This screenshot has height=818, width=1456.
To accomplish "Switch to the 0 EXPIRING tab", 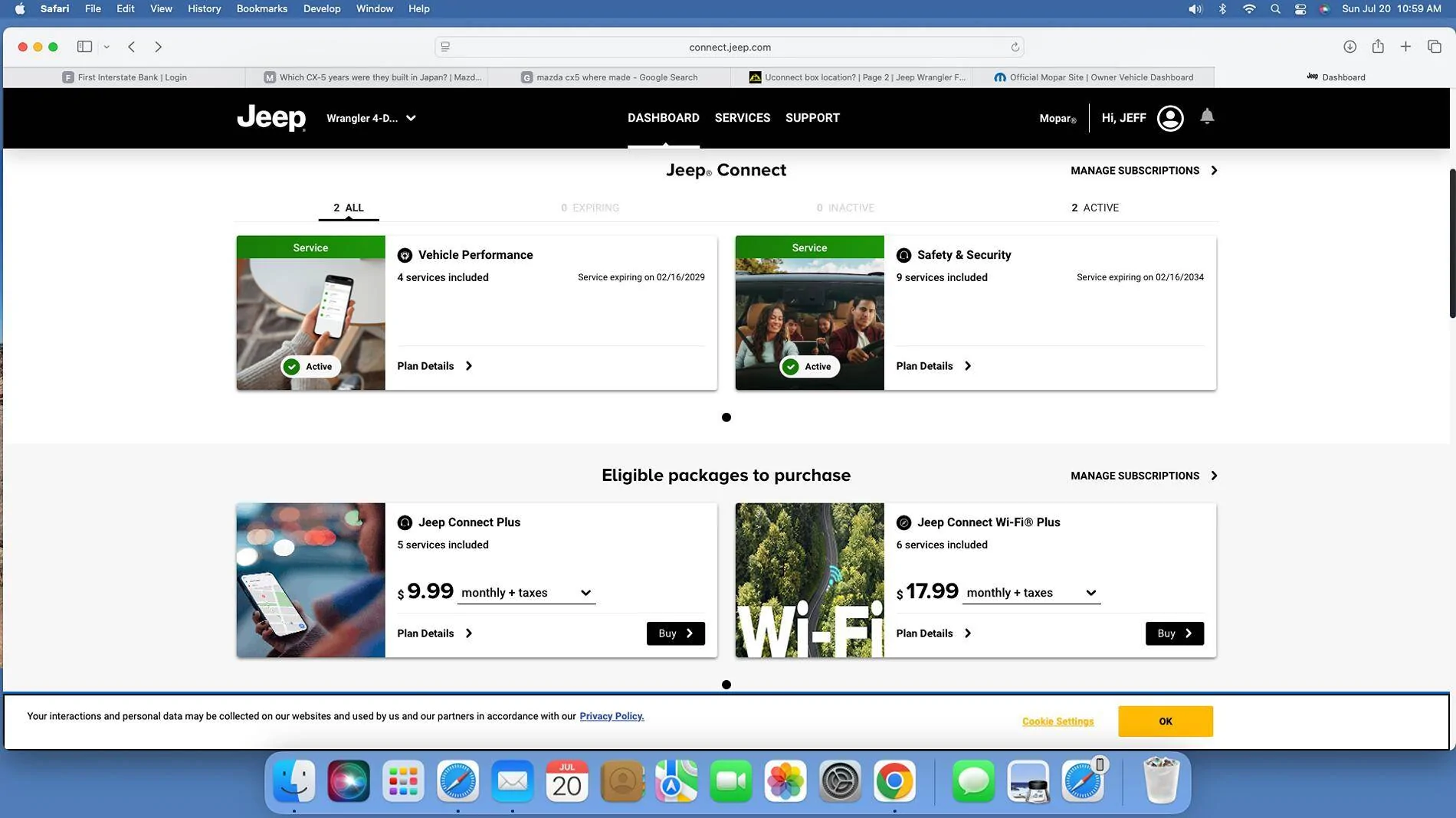I will [590, 208].
